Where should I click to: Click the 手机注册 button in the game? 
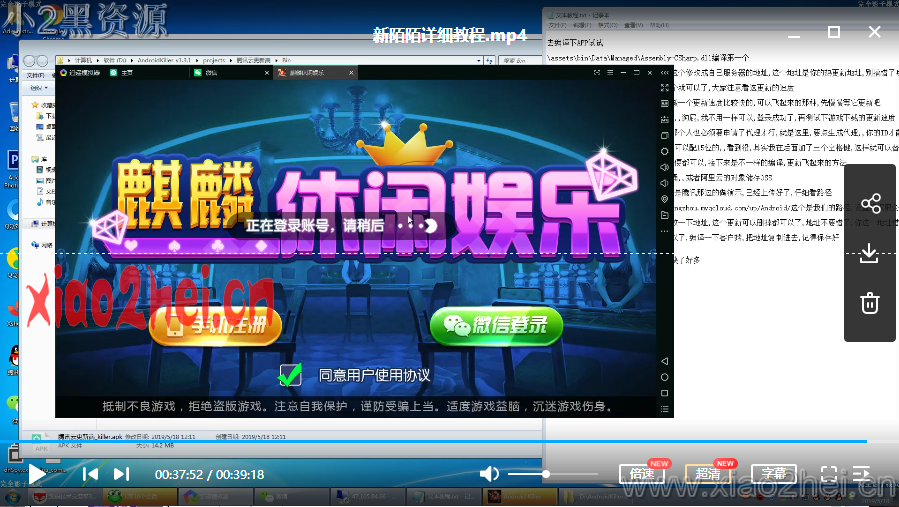pos(215,326)
